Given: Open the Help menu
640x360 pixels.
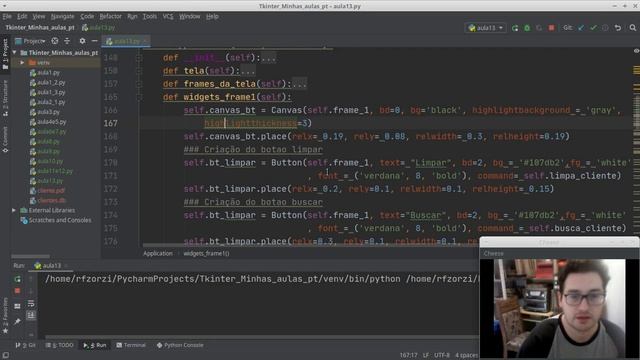Looking at the screenshot, I should [212, 16].
